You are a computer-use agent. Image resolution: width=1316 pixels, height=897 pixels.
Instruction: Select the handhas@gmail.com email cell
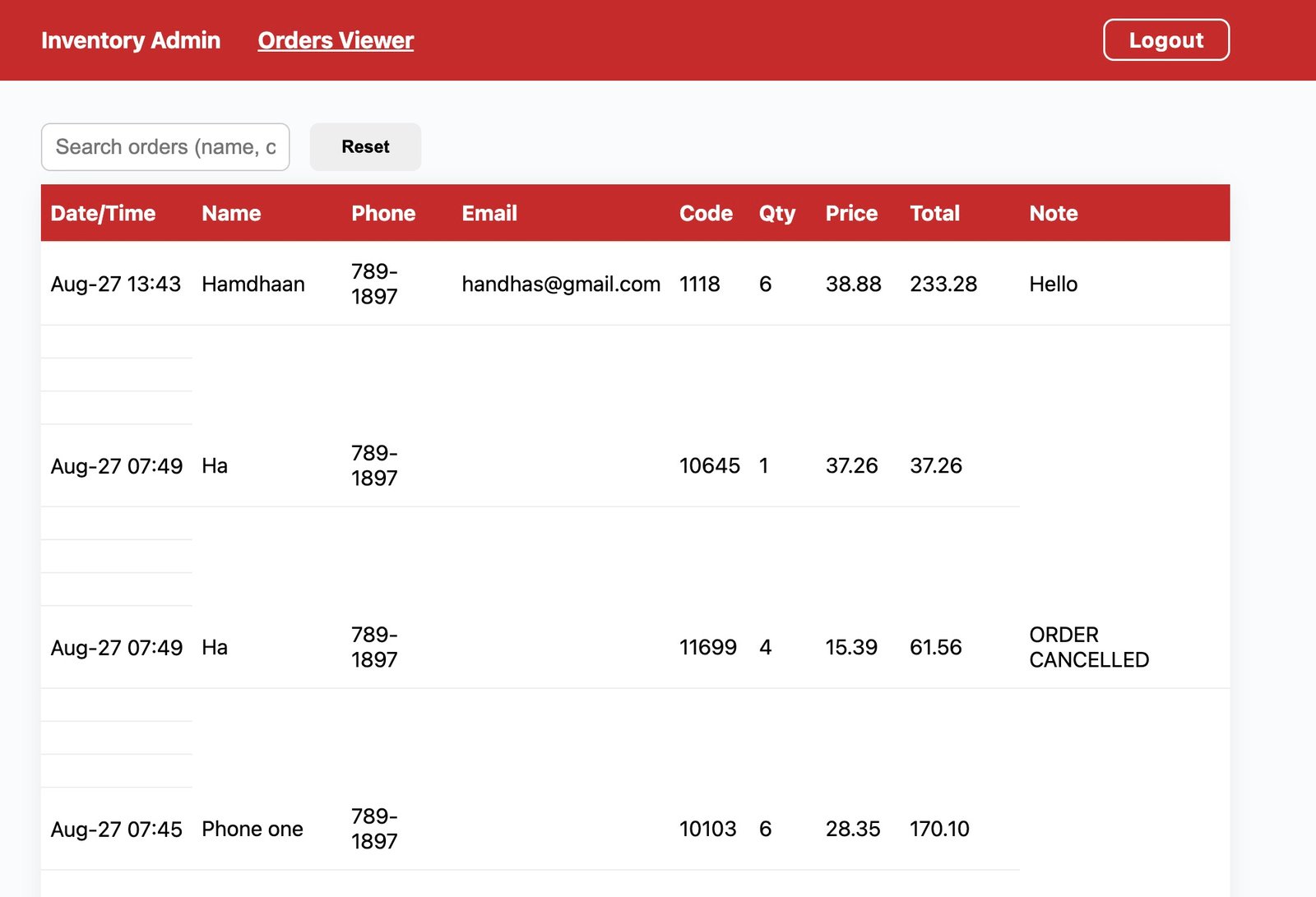(561, 284)
